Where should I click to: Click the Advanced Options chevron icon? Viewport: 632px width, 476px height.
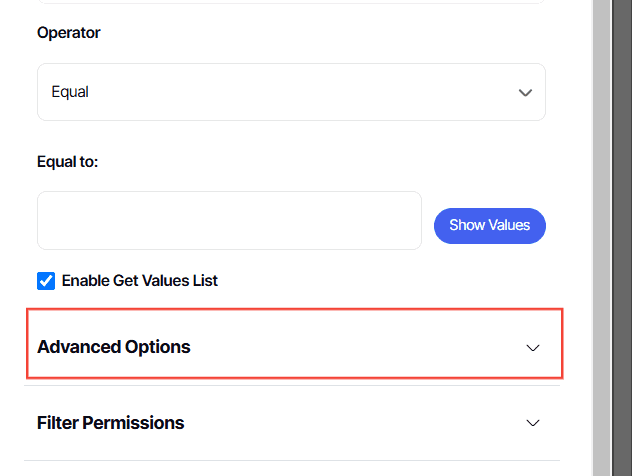(533, 348)
